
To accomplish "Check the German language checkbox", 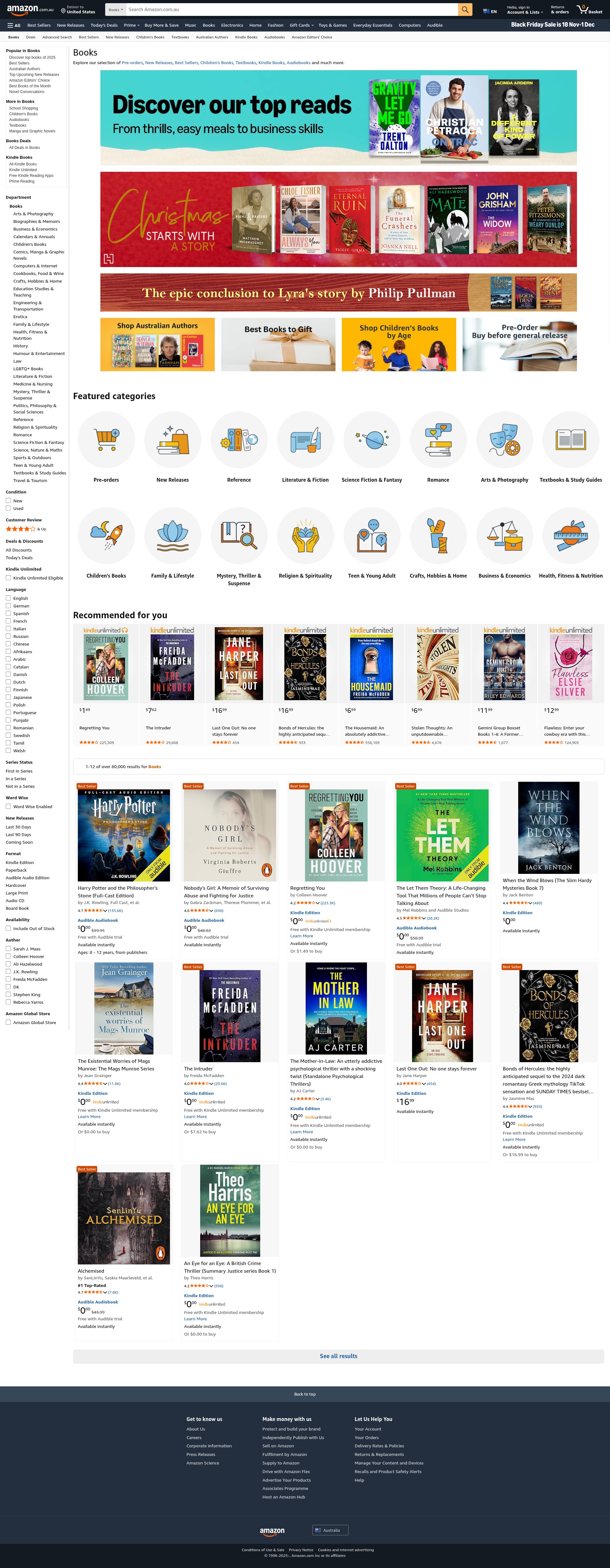I will (9, 606).
